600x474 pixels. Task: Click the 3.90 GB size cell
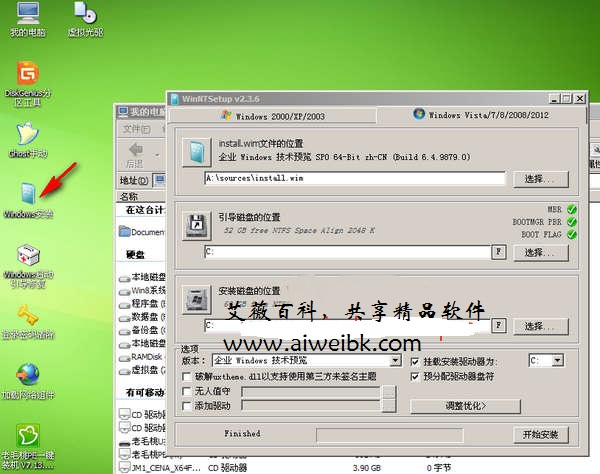click(x=367, y=468)
